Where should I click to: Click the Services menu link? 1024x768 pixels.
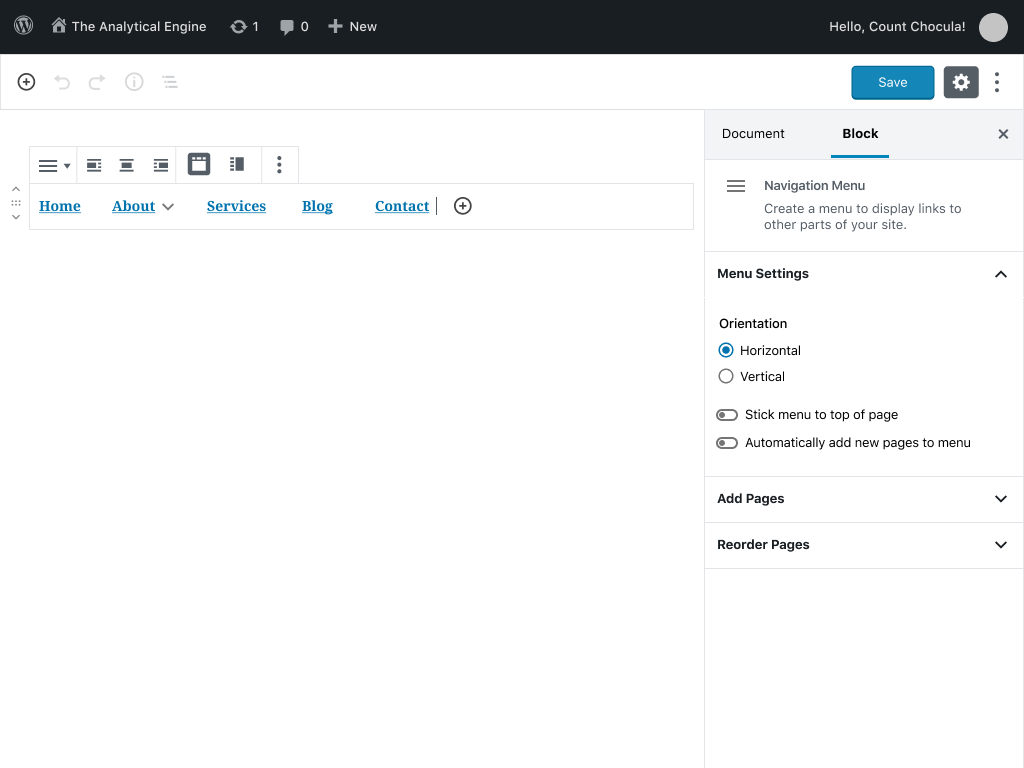(236, 206)
